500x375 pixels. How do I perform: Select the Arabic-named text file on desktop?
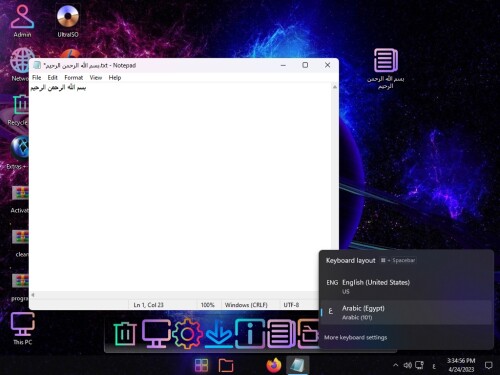pos(386,69)
